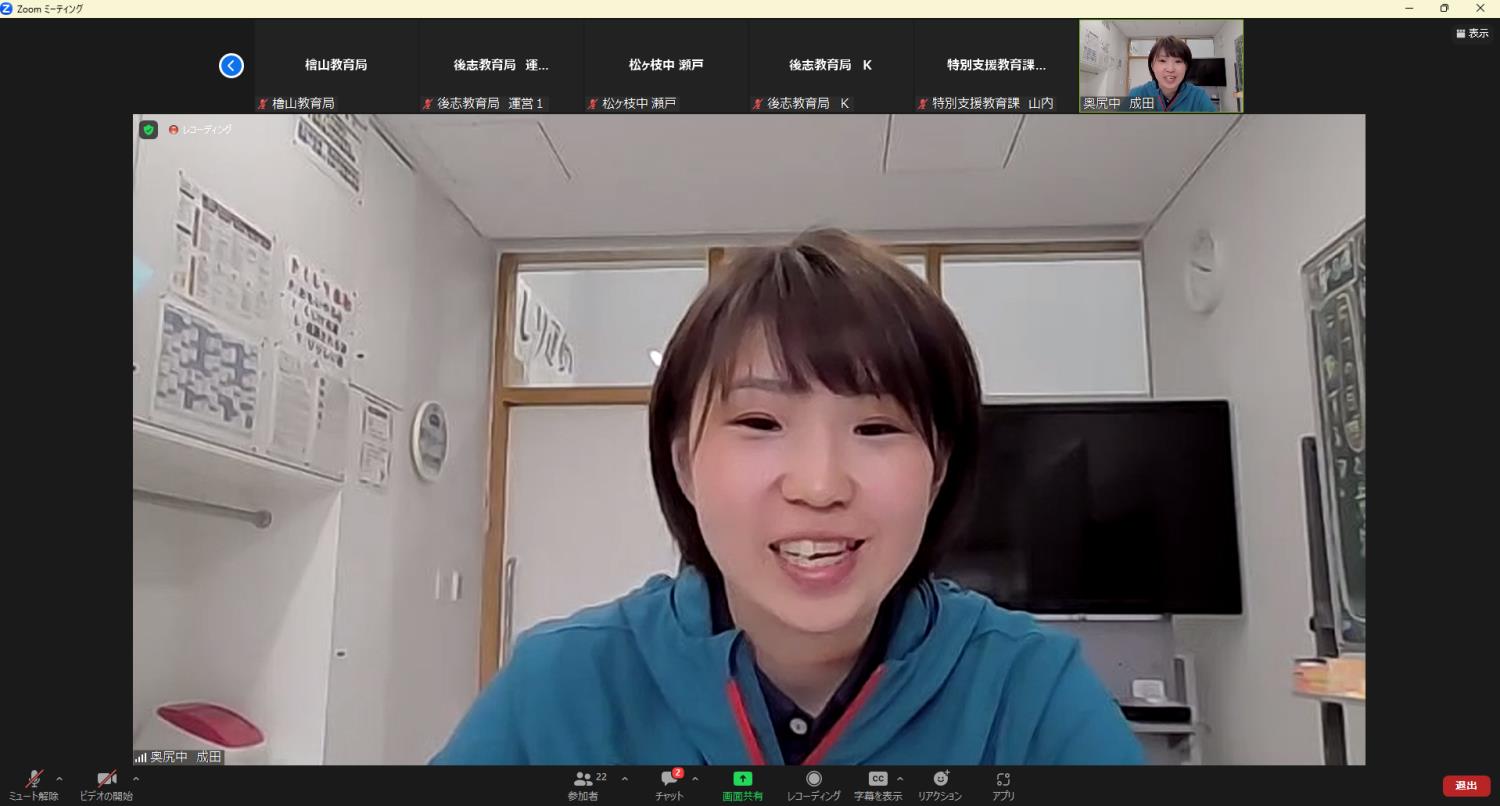
Task: Expand caption options arrow next to 字幕を表示
Action: 900,779
